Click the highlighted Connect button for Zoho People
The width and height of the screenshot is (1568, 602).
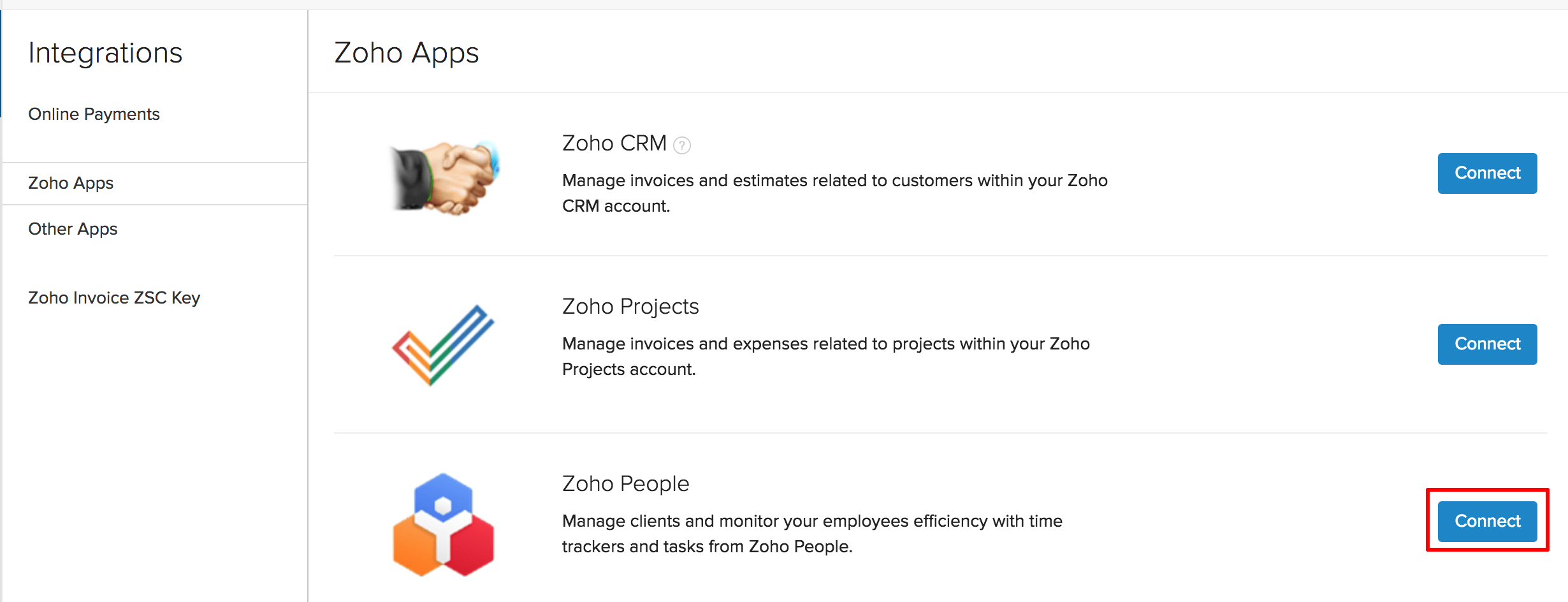(1487, 520)
